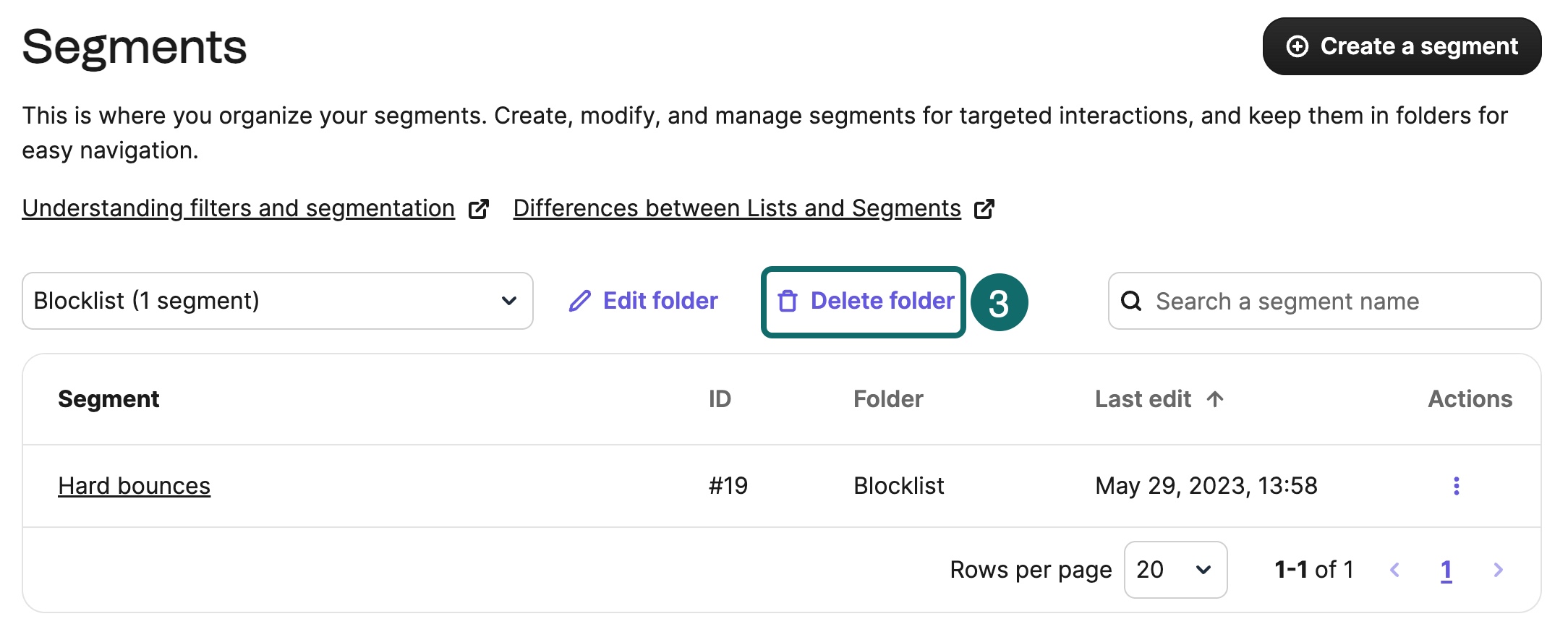
Task: Sort by the Segment column header
Action: (x=108, y=399)
